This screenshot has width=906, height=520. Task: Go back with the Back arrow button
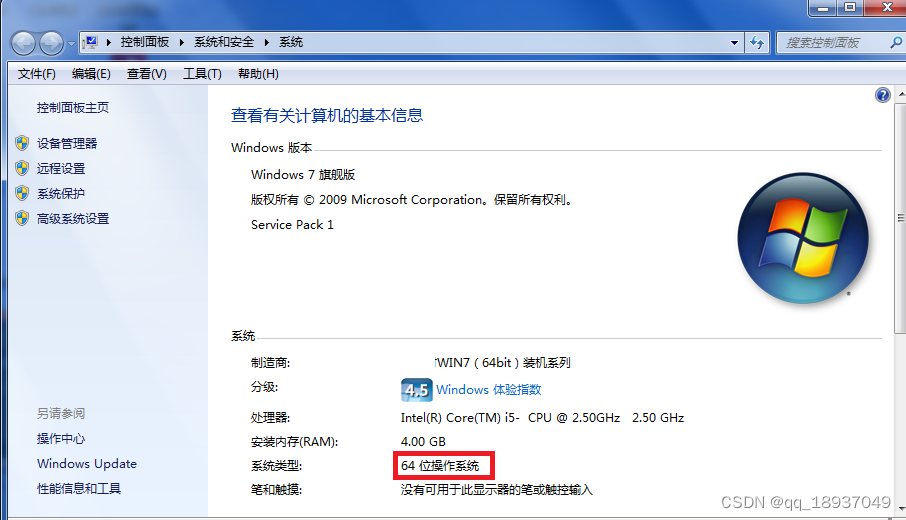coord(24,43)
